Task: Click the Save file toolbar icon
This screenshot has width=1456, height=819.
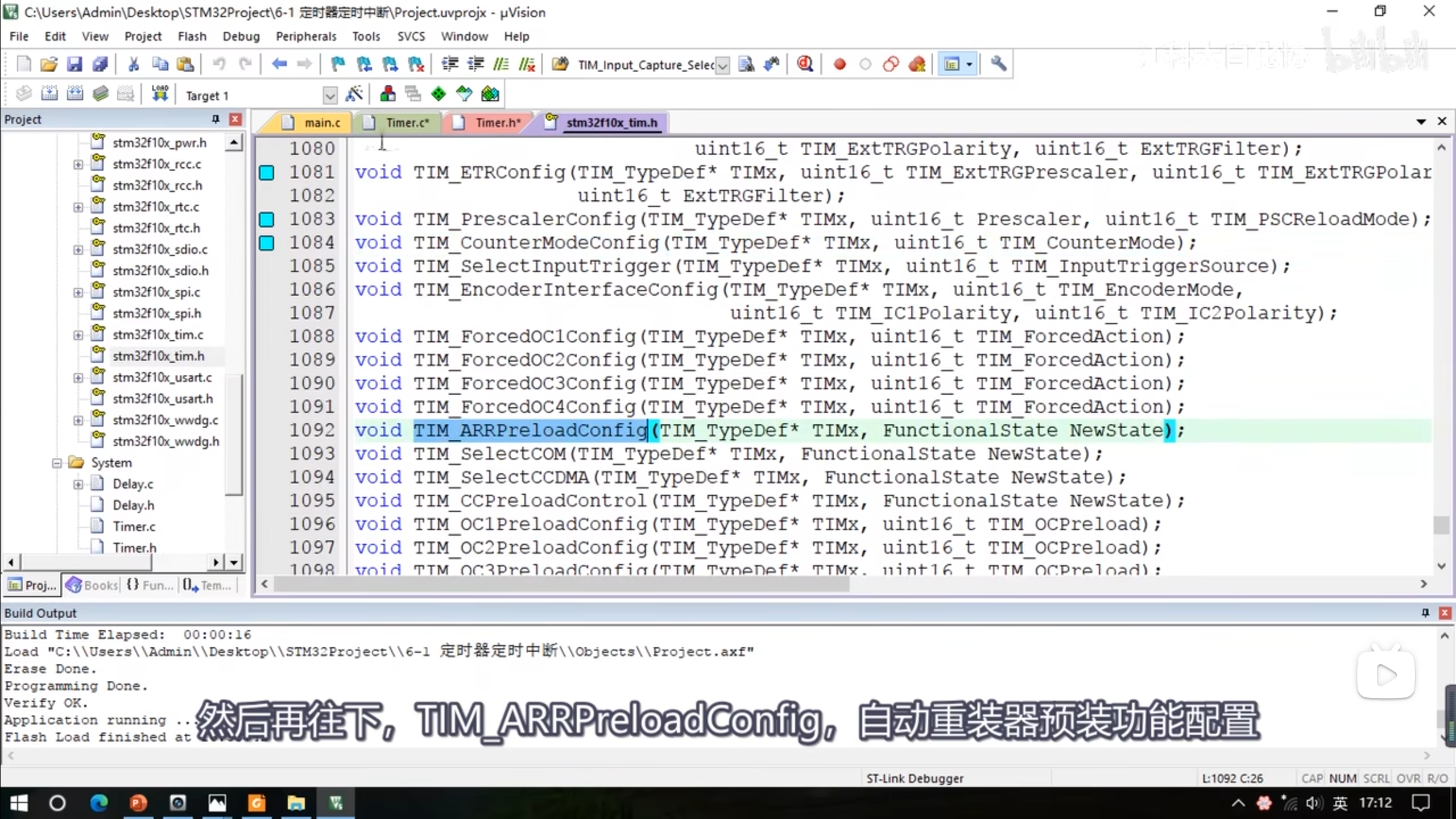Action: (75, 64)
